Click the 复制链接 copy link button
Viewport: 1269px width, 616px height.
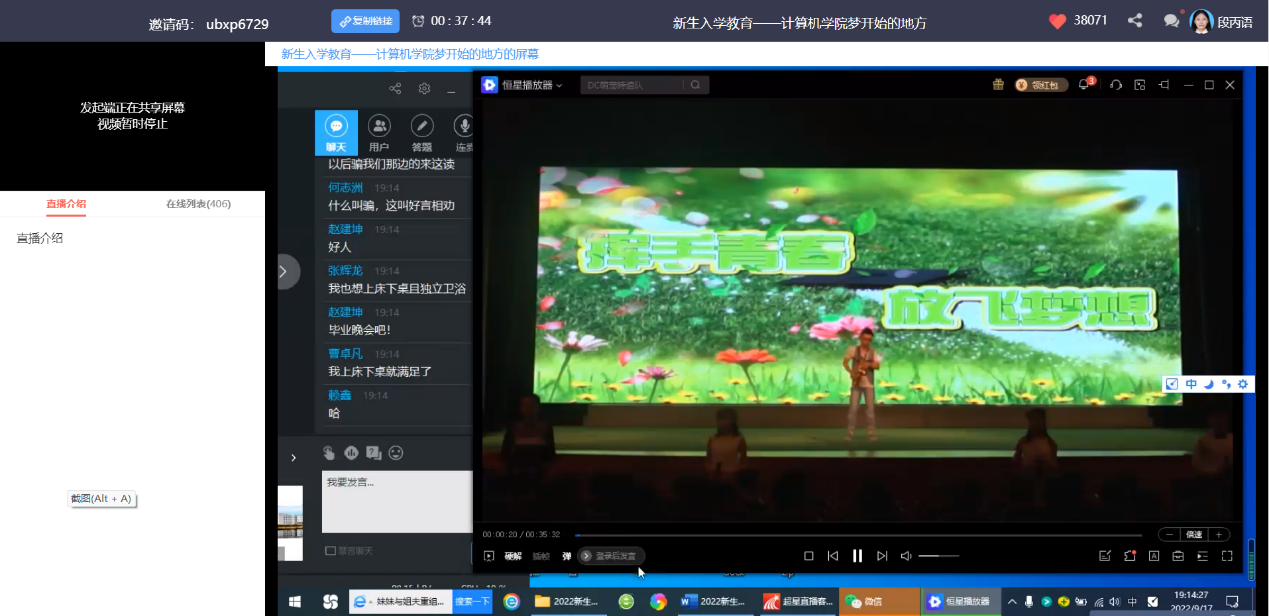(x=365, y=21)
